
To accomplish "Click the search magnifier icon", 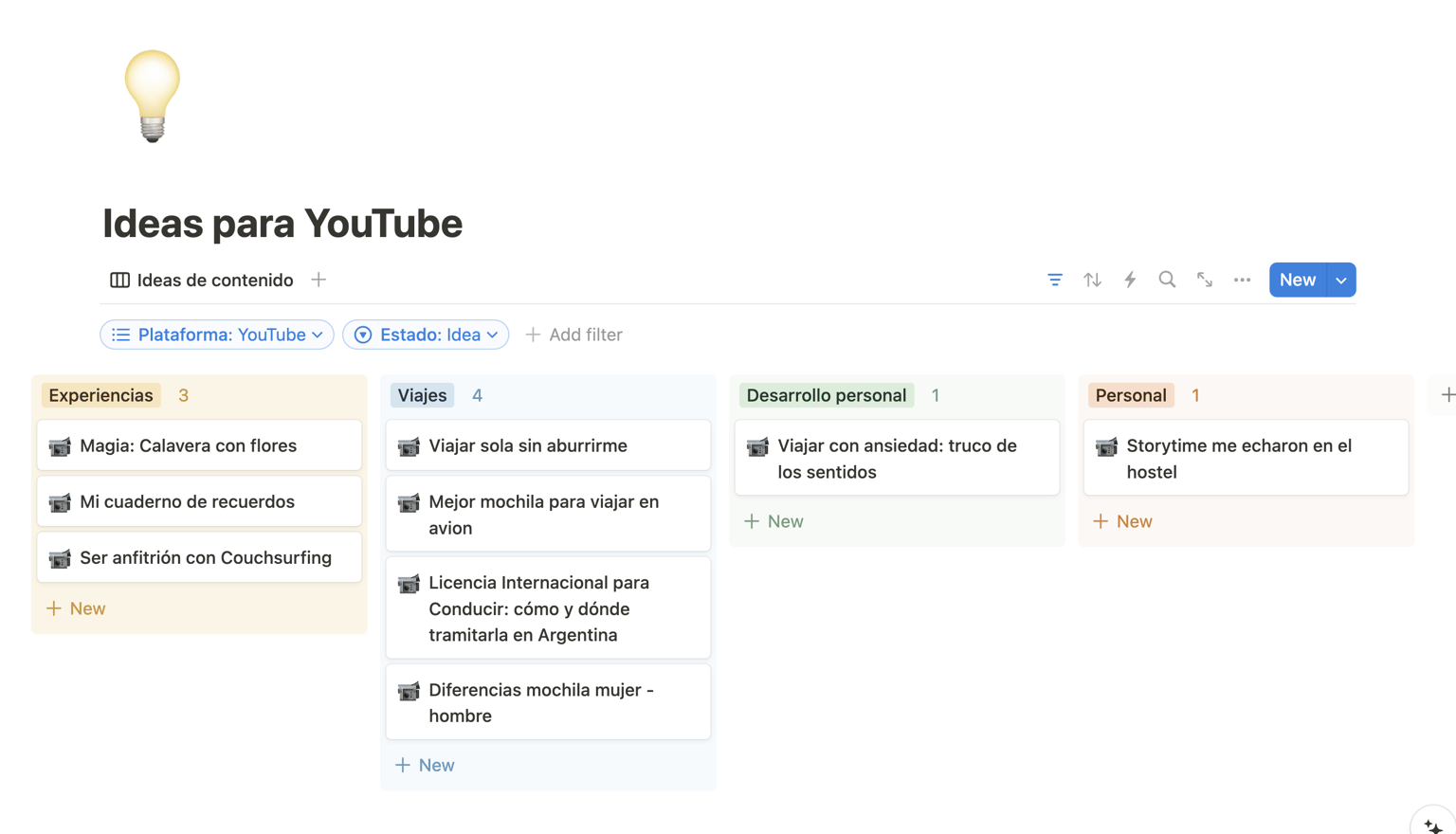I will click(1167, 280).
